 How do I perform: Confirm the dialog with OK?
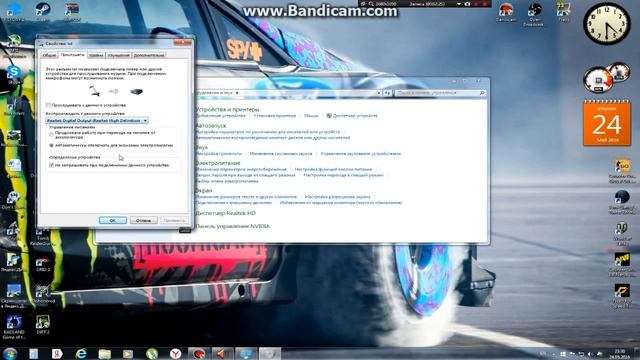(113, 220)
